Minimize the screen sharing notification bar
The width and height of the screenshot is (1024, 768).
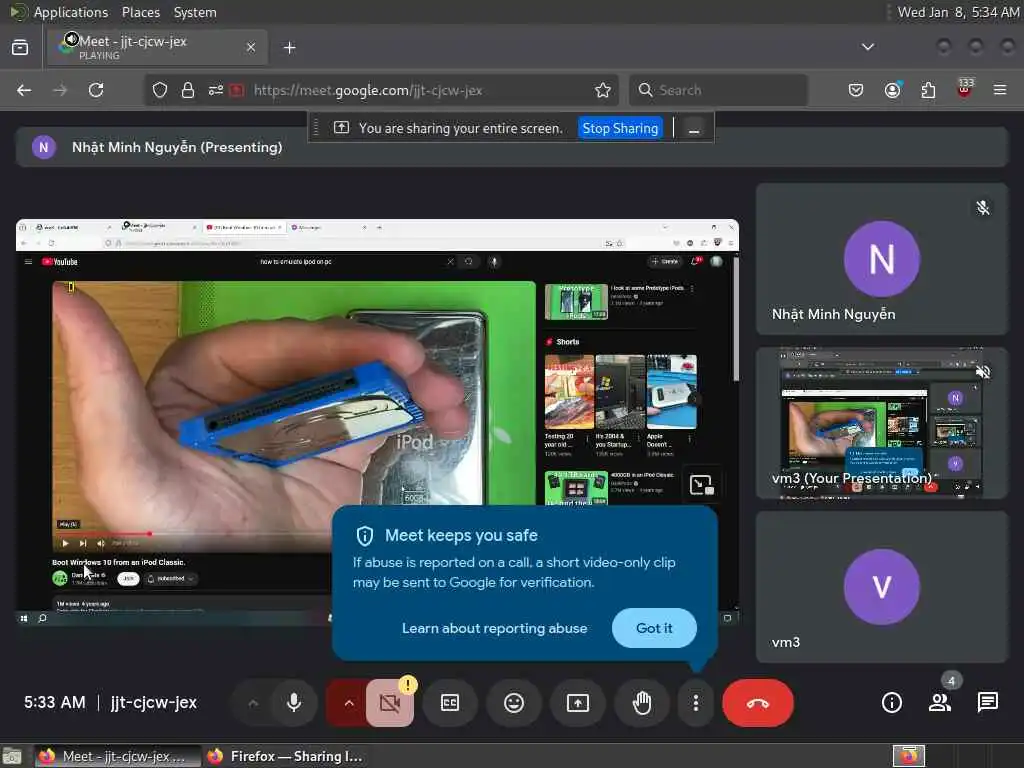[694, 129]
